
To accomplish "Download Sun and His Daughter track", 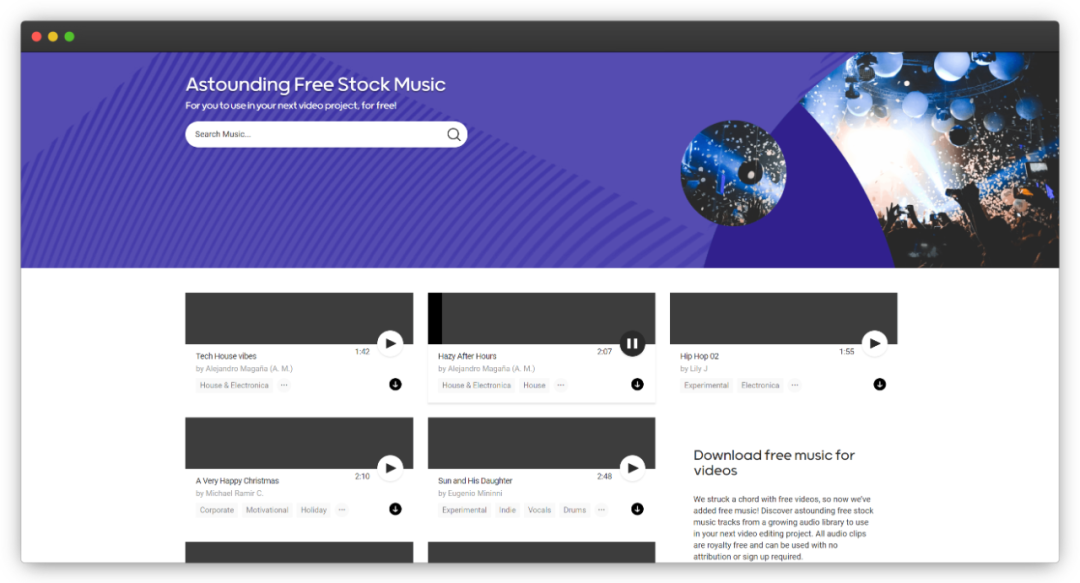I will point(637,509).
